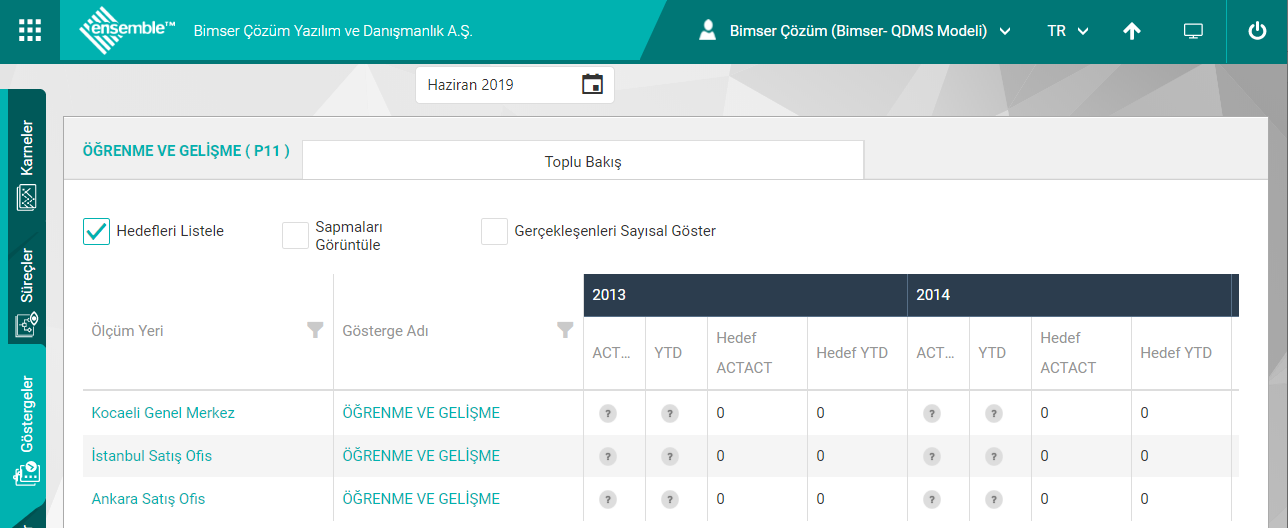Open Kocaeli Genel Merkez link
The height and width of the screenshot is (528, 1288).
coord(163,413)
